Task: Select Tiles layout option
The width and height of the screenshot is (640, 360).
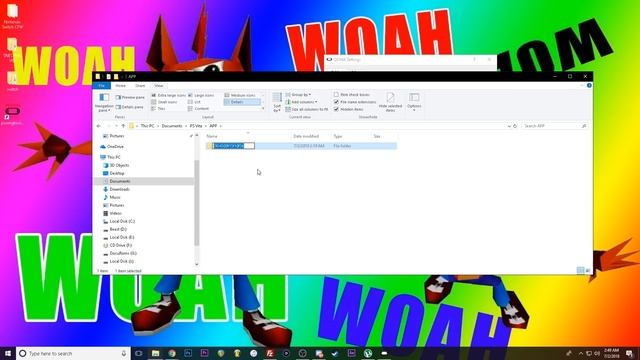Action: (x=158, y=109)
